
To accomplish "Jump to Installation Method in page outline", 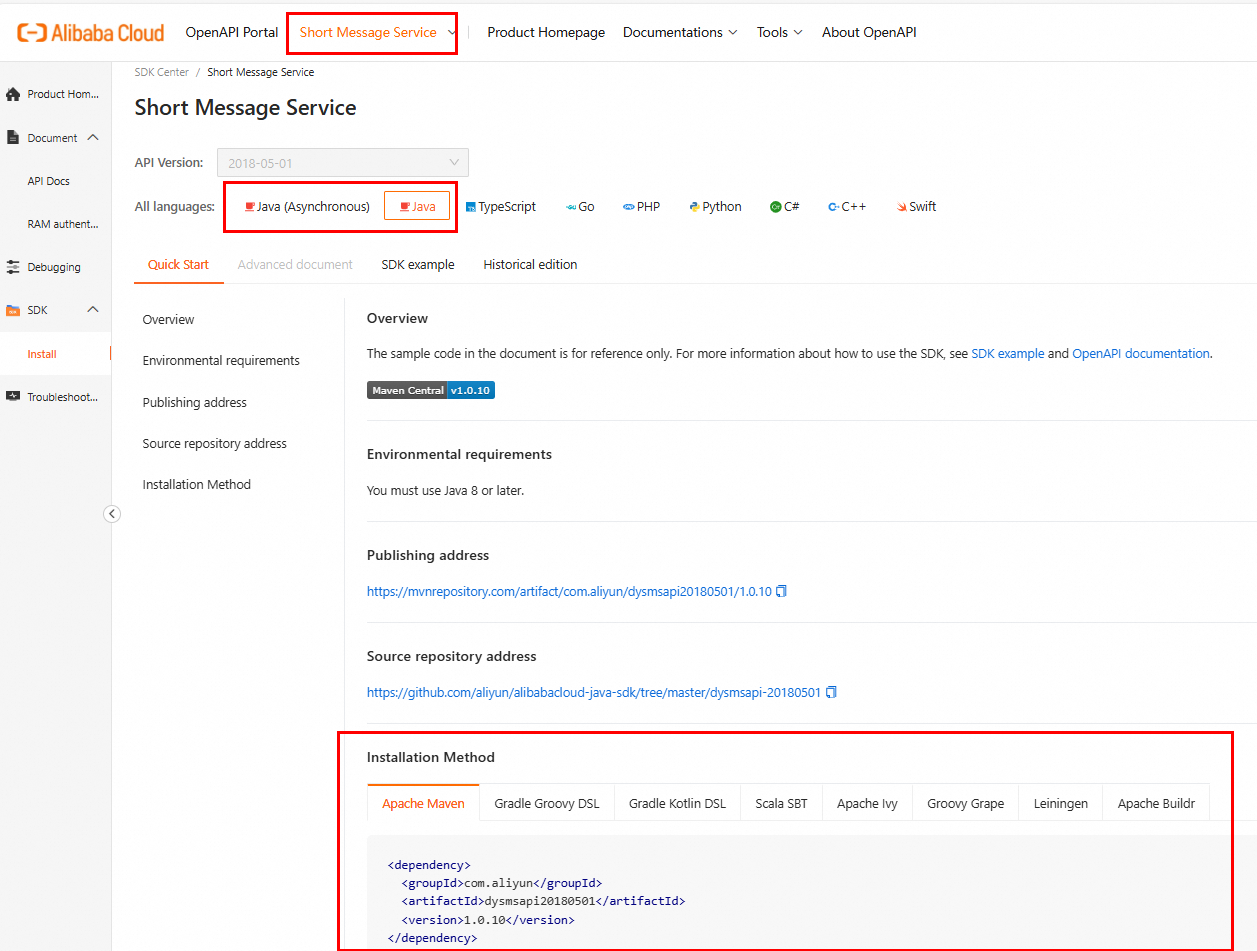I will 197,485.
